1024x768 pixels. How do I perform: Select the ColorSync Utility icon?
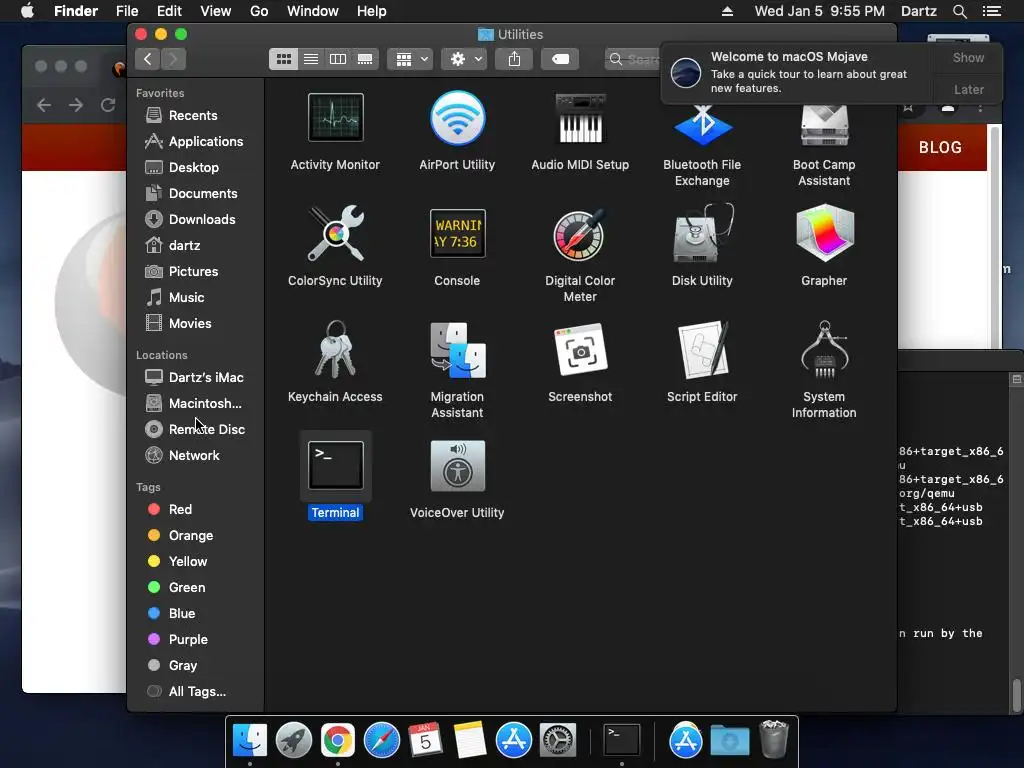coord(335,233)
